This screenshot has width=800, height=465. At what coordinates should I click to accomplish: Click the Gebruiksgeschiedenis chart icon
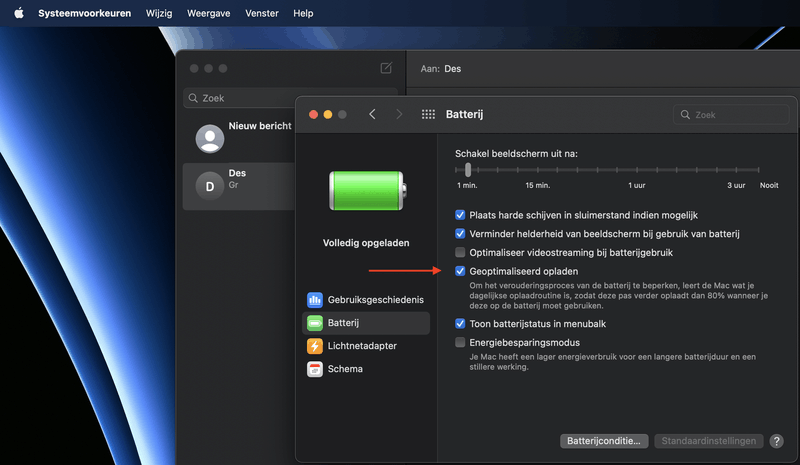[x=315, y=300]
